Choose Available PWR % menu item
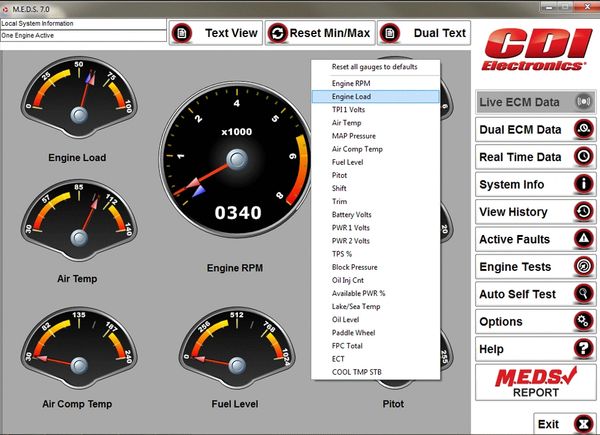The image size is (600, 435). click(x=376, y=293)
